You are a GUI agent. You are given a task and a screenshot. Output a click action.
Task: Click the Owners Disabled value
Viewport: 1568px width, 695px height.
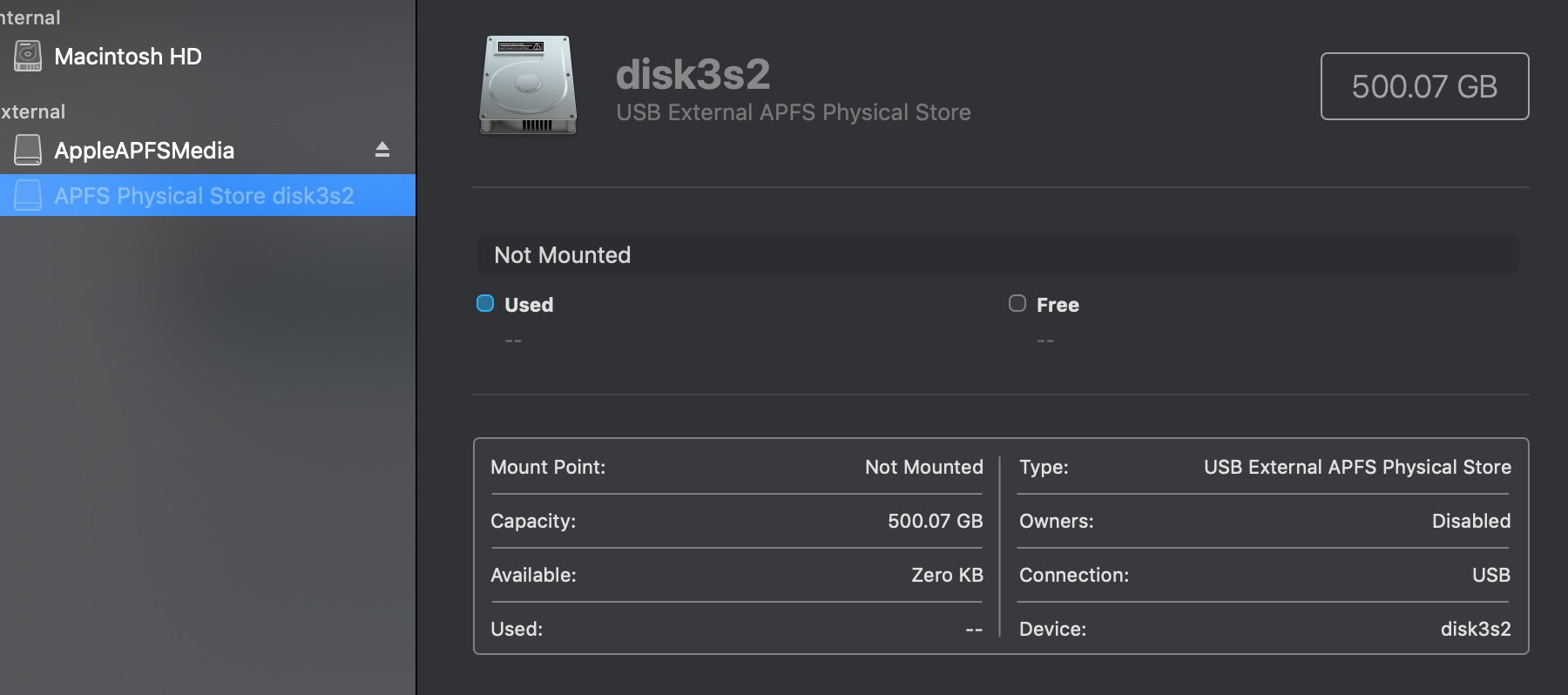[x=1470, y=521]
